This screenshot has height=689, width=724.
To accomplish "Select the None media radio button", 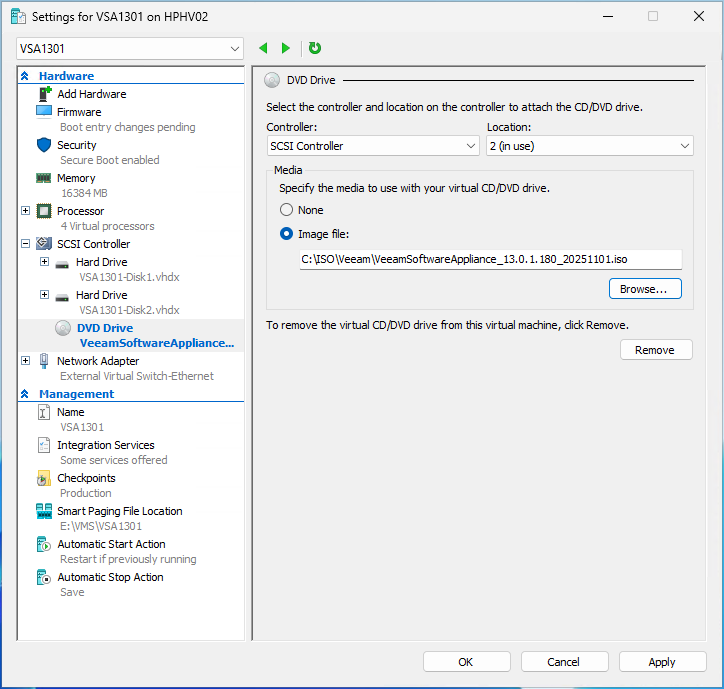I will tap(287, 210).
